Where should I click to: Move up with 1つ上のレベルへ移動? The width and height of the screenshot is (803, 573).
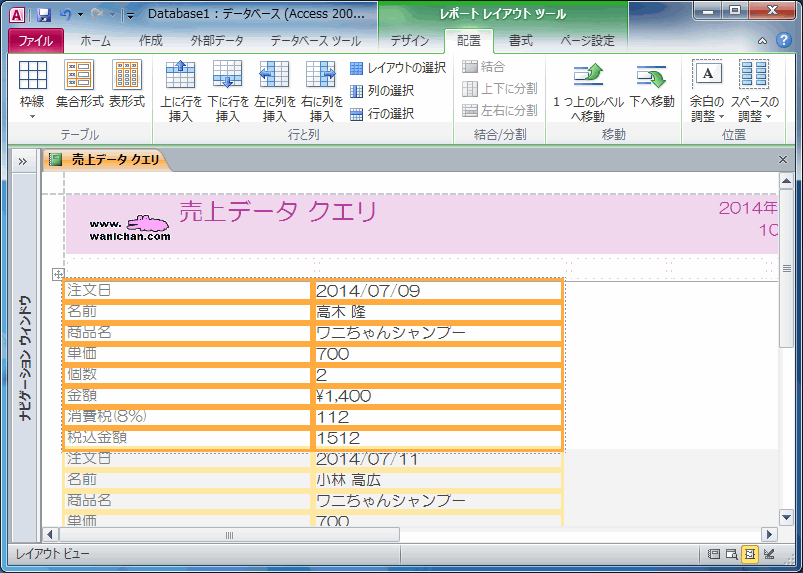[588, 92]
